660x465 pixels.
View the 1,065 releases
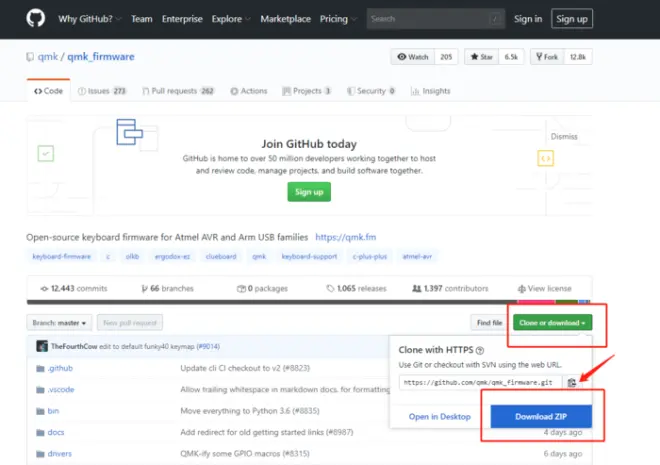click(356, 289)
